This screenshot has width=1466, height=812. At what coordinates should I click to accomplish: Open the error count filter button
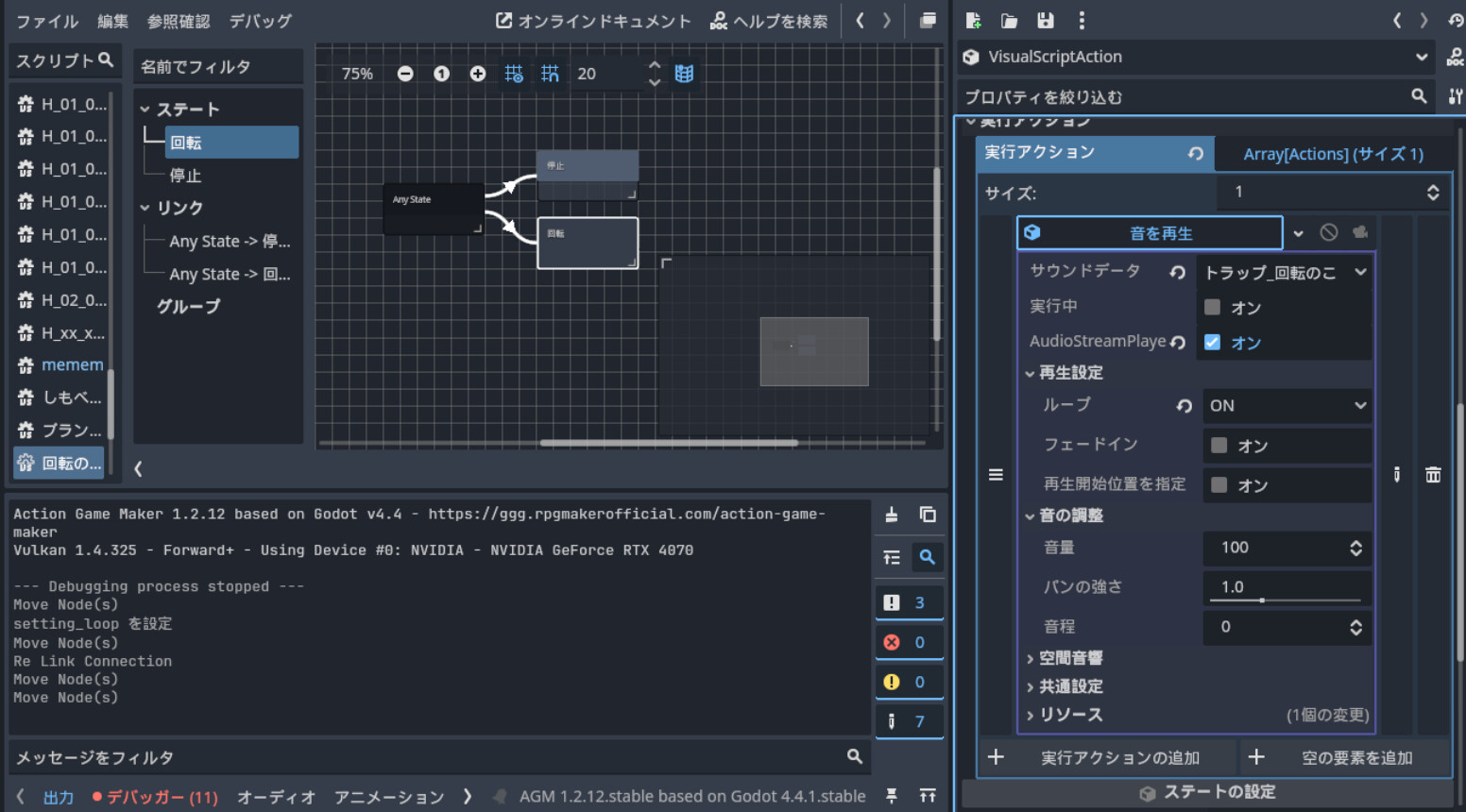909,642
